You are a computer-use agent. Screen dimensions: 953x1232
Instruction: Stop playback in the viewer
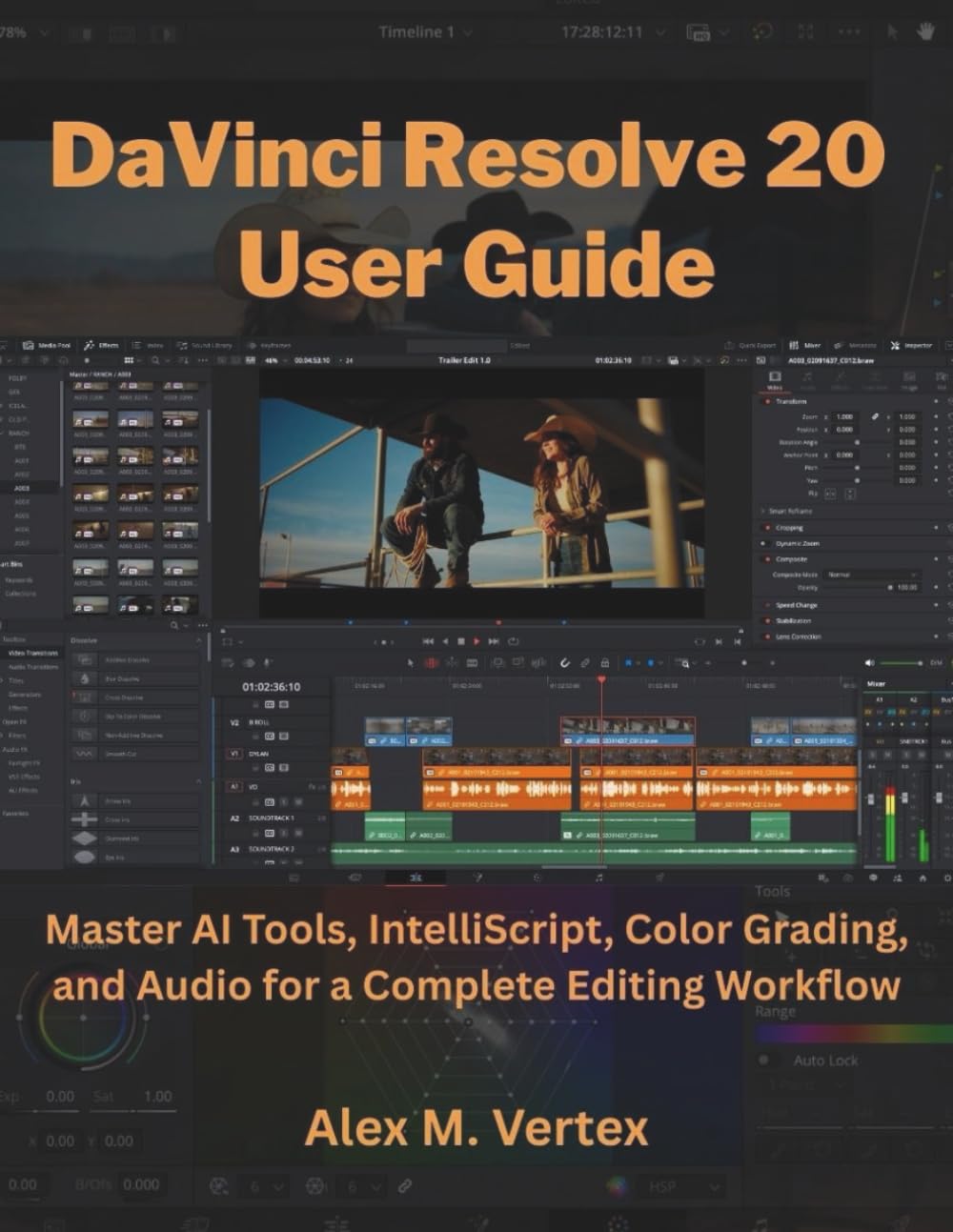(x=461, y=641)
